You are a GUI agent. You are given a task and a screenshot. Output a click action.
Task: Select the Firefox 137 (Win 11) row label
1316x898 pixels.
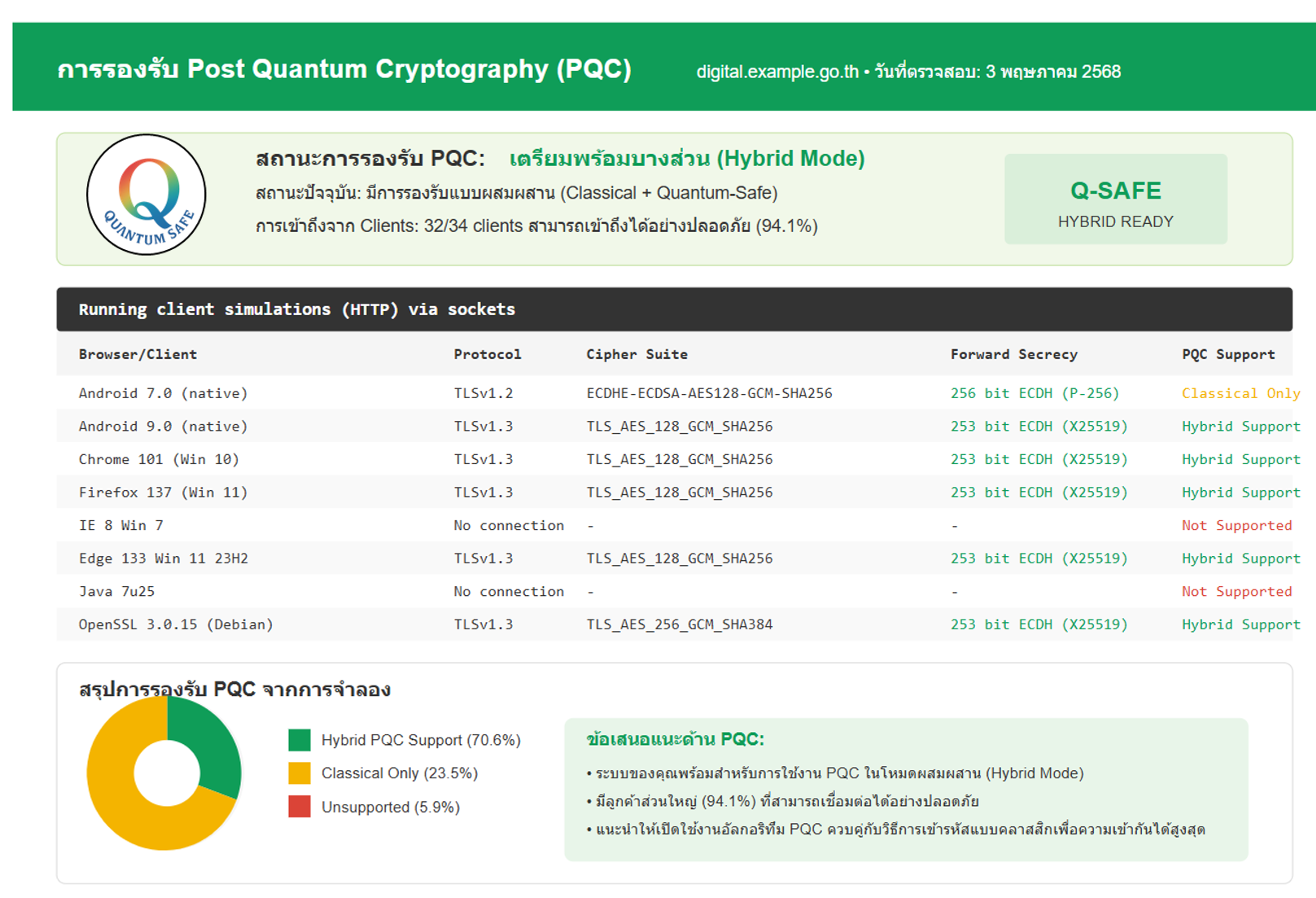(x=163, y=493)
